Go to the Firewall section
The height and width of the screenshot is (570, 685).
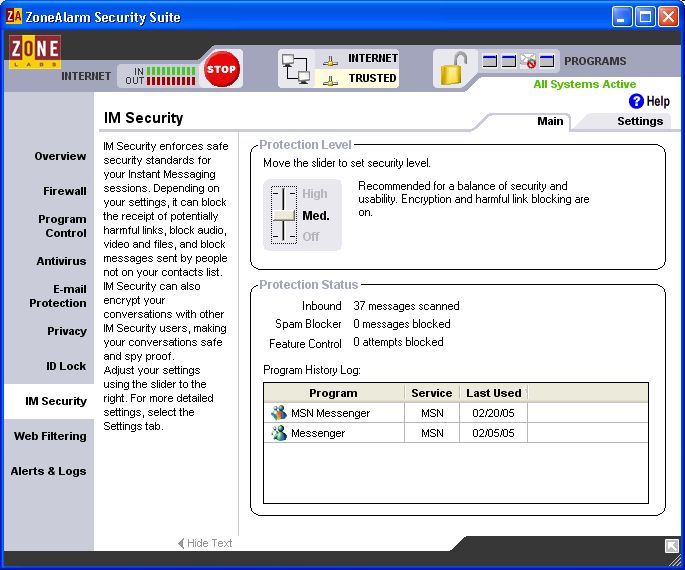coord(65,191)
